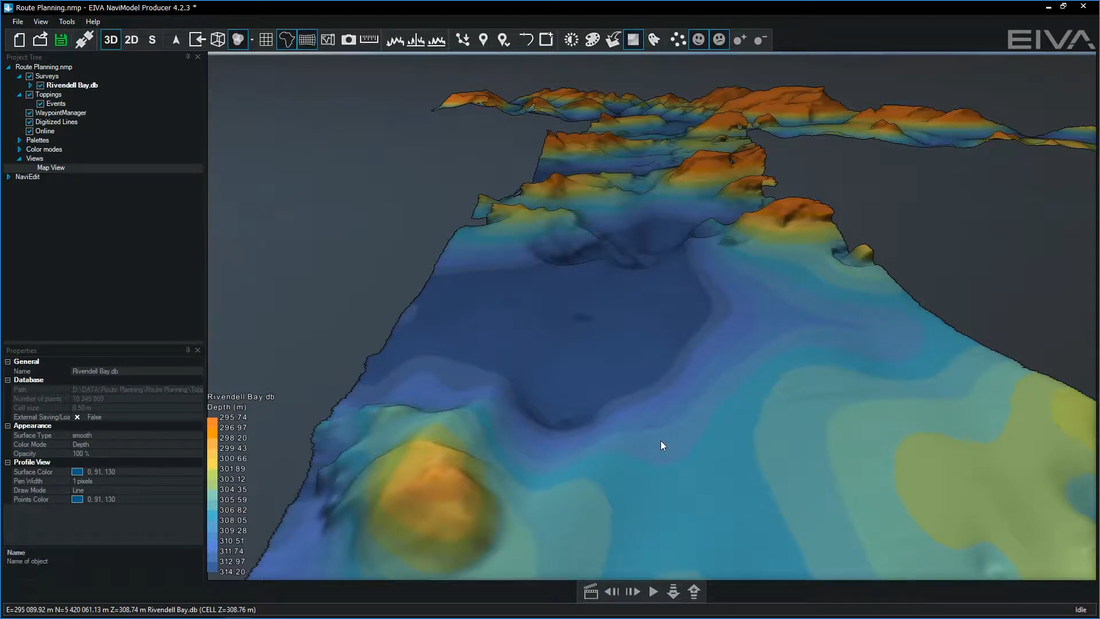Select Map View in project tree
1100x619 pixels.
pyautogui.click(x=51, y=167)
